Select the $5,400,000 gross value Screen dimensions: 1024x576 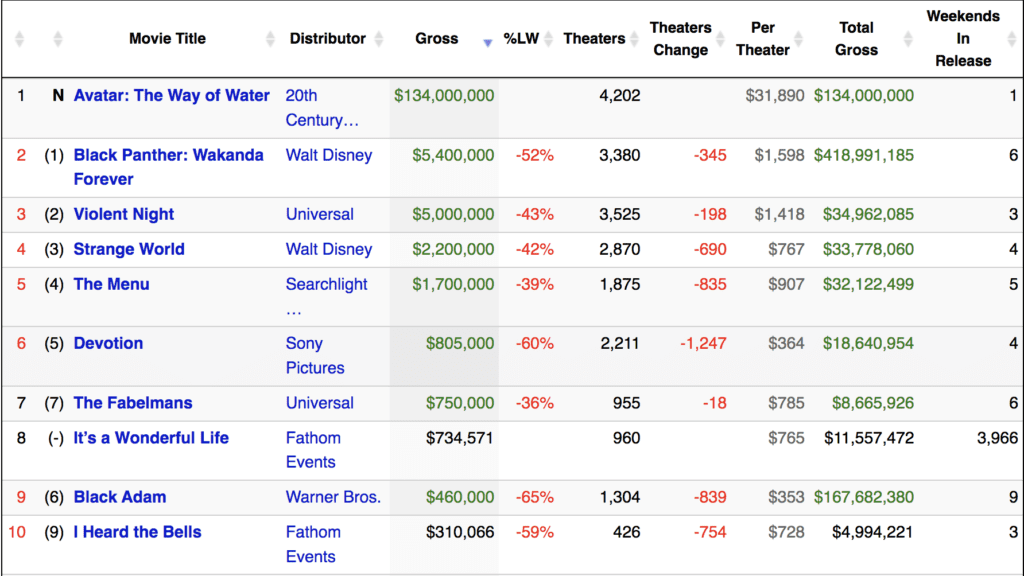[x=453, y=155]
